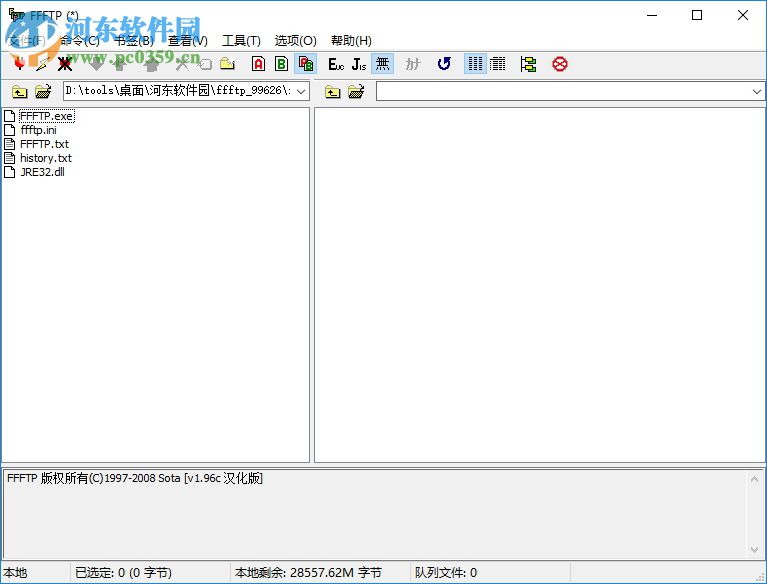Minimize the FFFTP window

(652, 15)
